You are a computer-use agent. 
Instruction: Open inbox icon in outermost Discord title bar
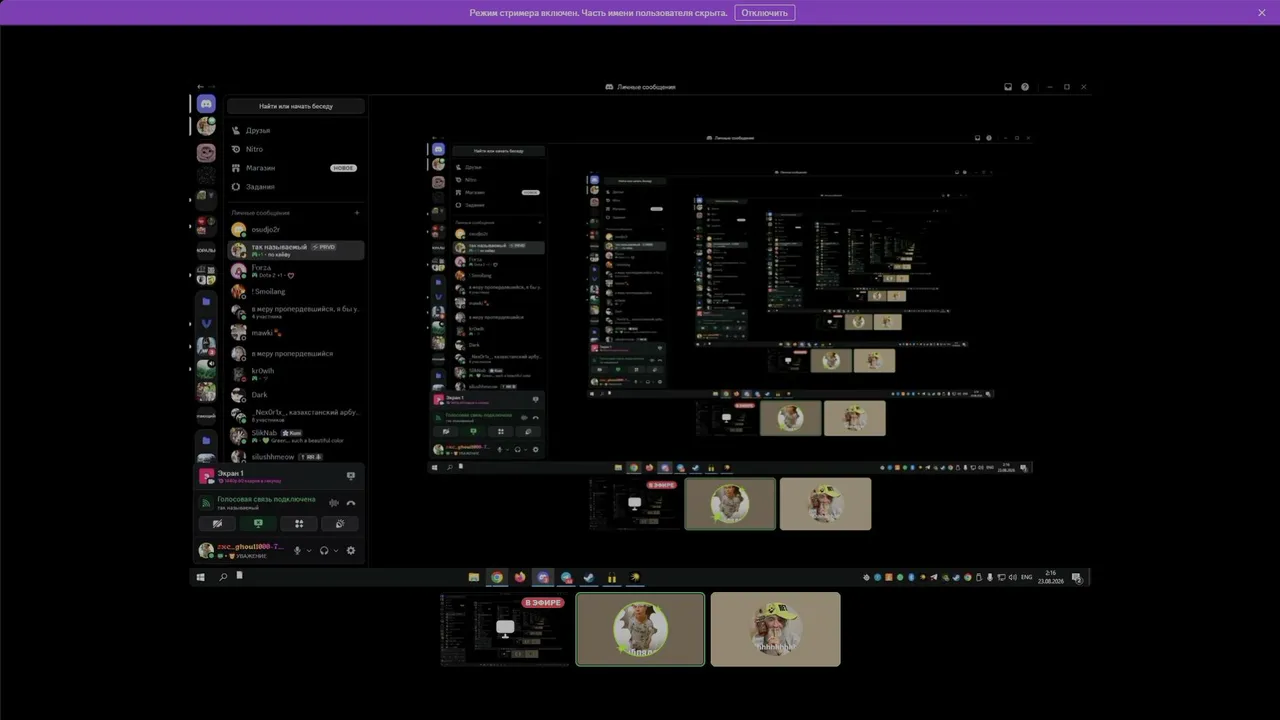[1008, 87]
